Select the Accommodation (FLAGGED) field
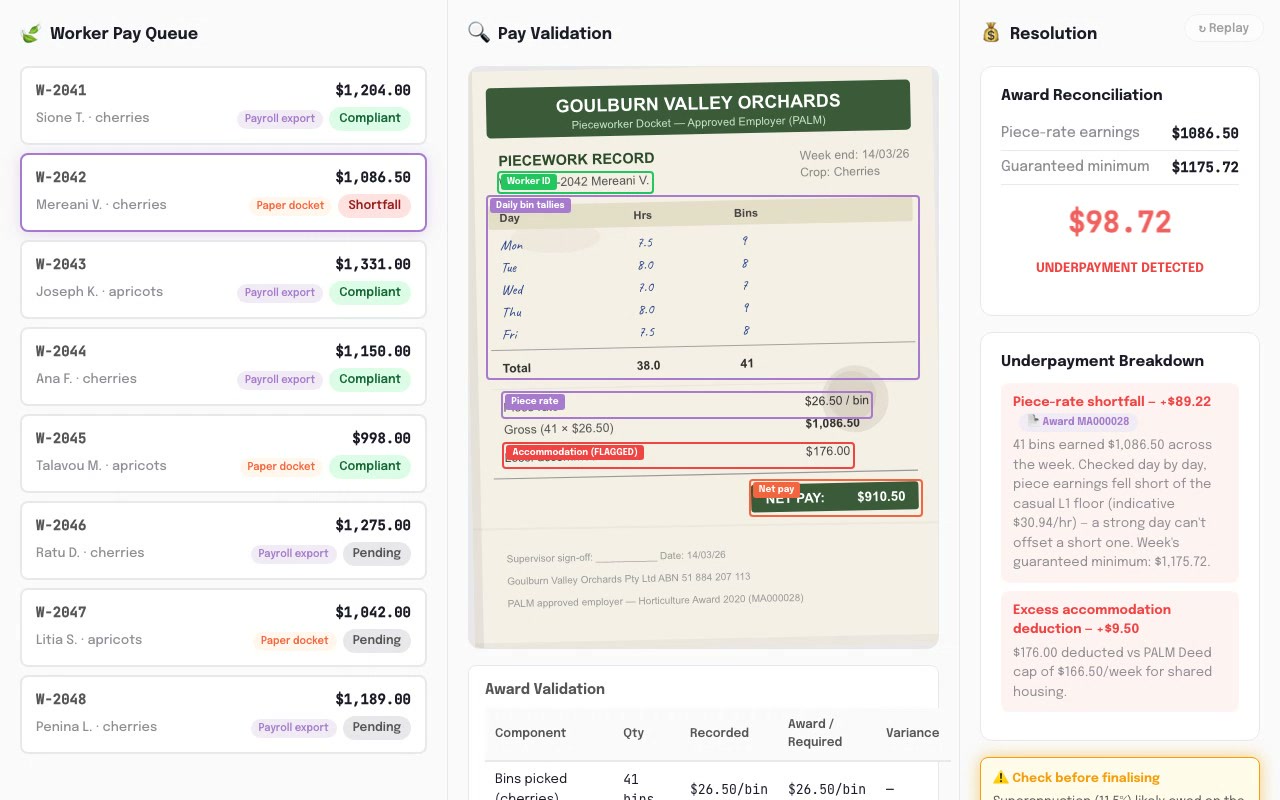 coord(678,455)
